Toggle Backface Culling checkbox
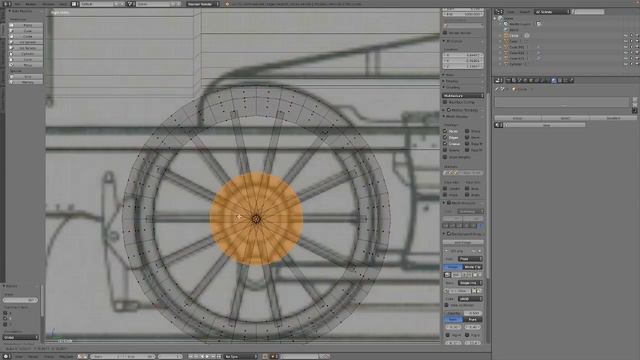The width and height of the screenshot is (640, 360). [x=445, y=102]
